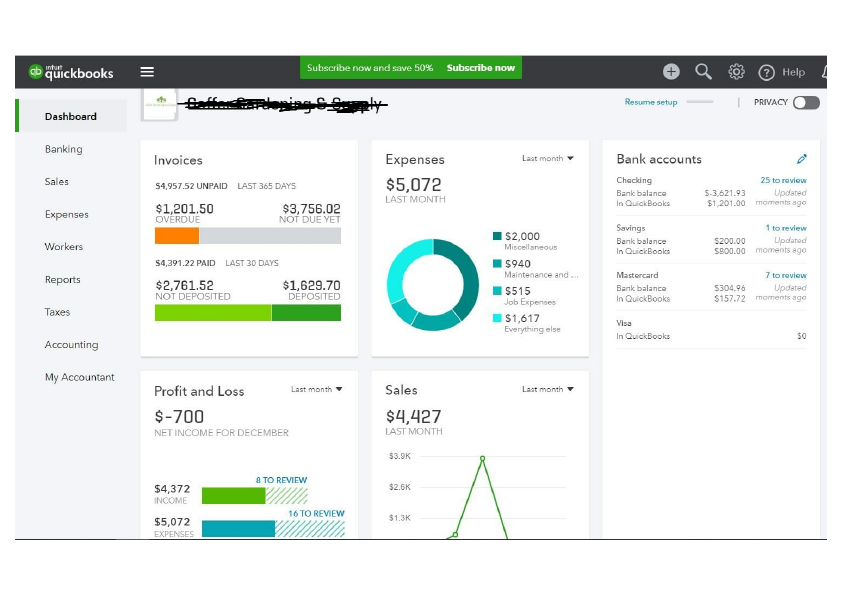Image resolution: width=842 pixels, height=595 pixels.
Task: Click the $1,629.70 deposited amount
Action: (311, 286)
